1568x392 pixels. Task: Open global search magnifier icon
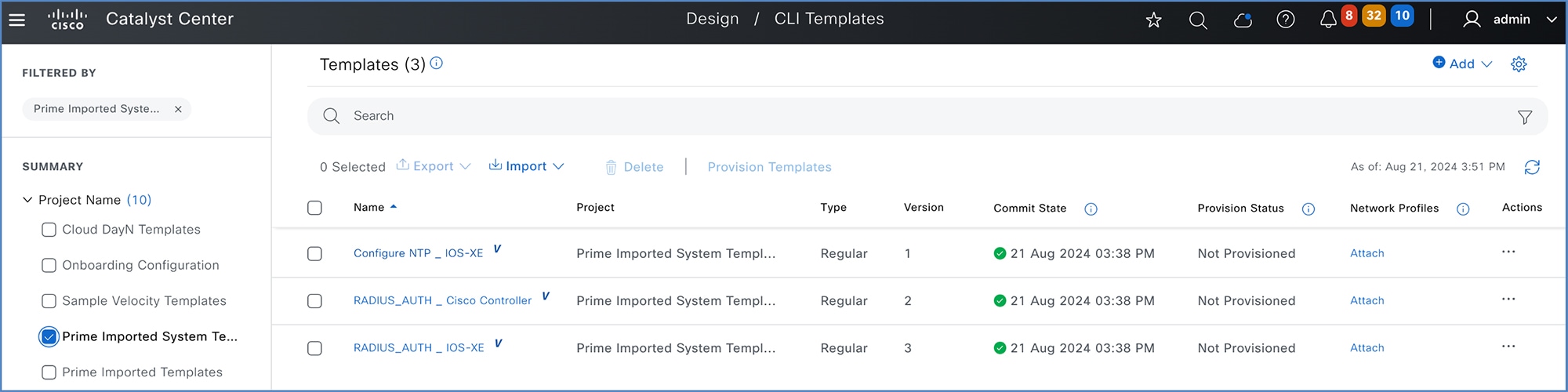tap(1198, 20)
